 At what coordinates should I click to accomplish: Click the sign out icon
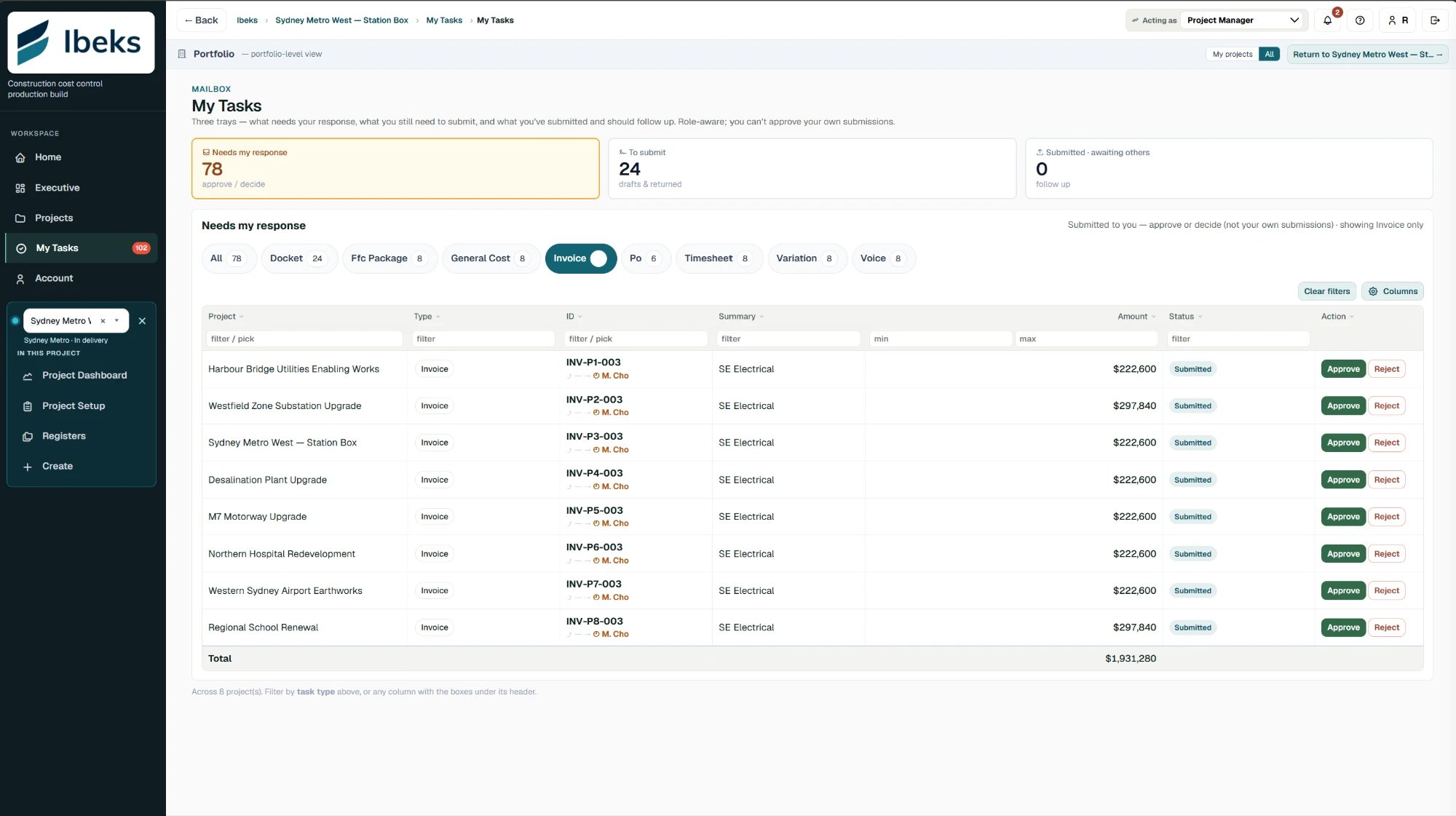pyautogui.click(x=1435, y=20)
